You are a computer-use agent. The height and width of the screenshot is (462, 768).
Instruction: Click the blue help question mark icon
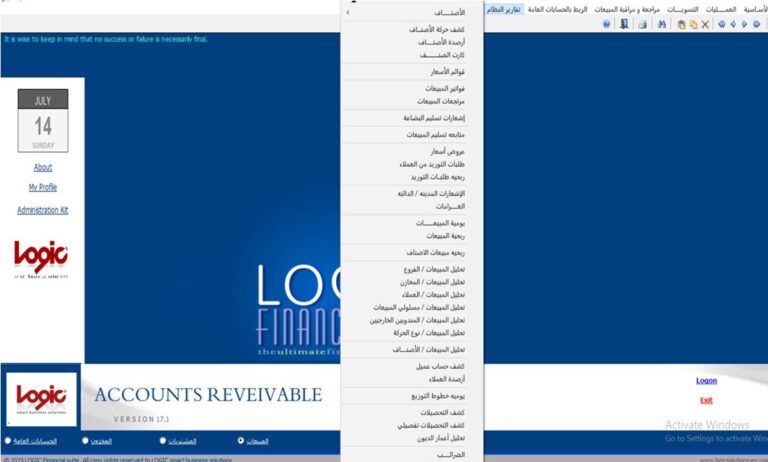[606, 24]
